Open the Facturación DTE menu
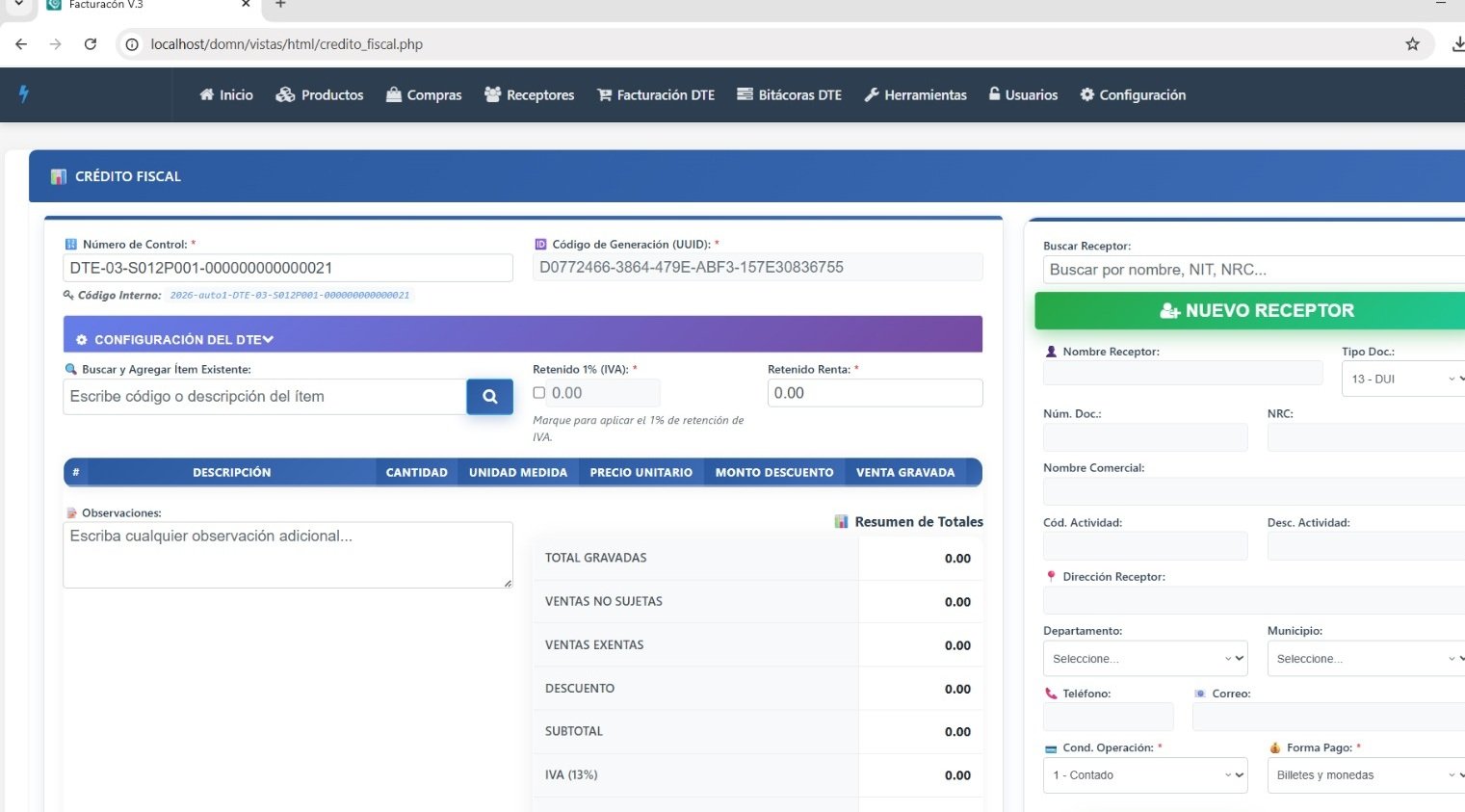Screen dimensions: 1465x812 click(x=656, y=94)
